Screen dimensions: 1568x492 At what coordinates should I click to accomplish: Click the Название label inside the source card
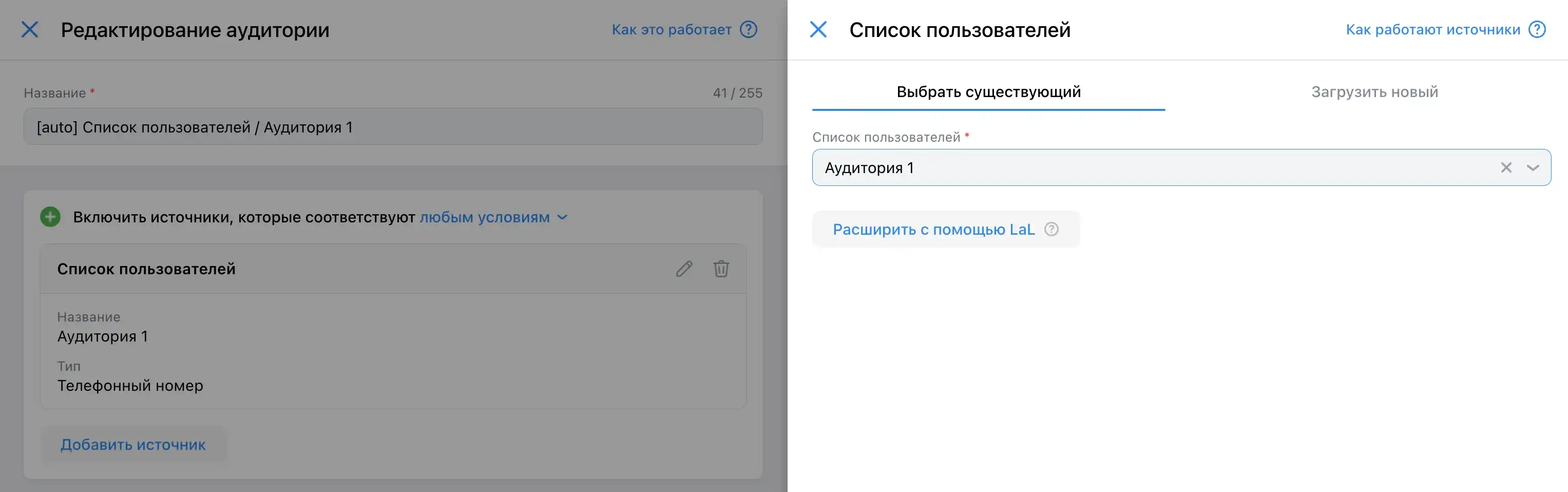coord(89,317)
